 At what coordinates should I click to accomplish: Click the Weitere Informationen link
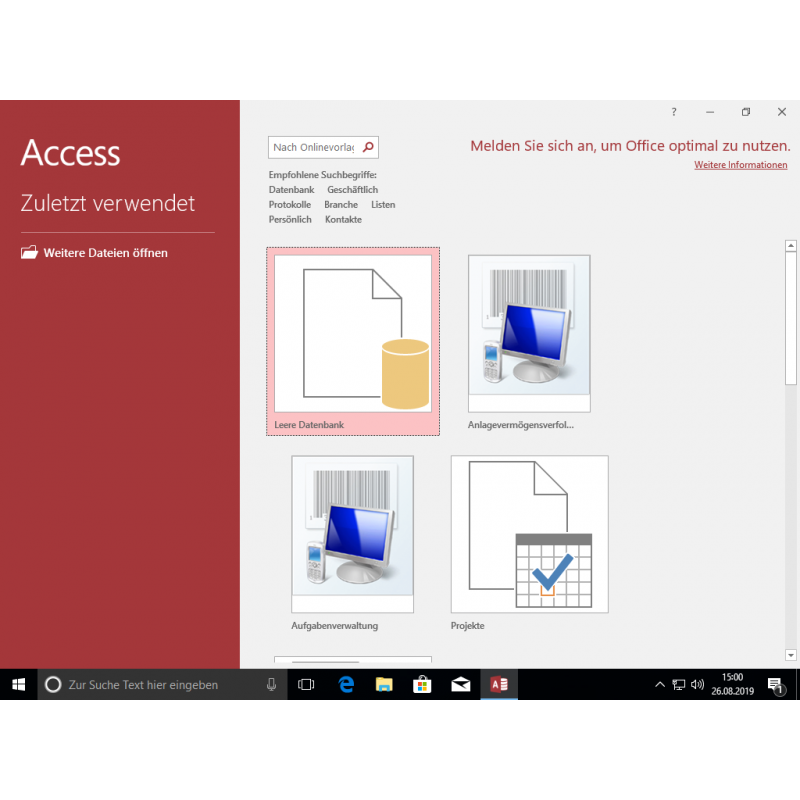click(740, 165)
